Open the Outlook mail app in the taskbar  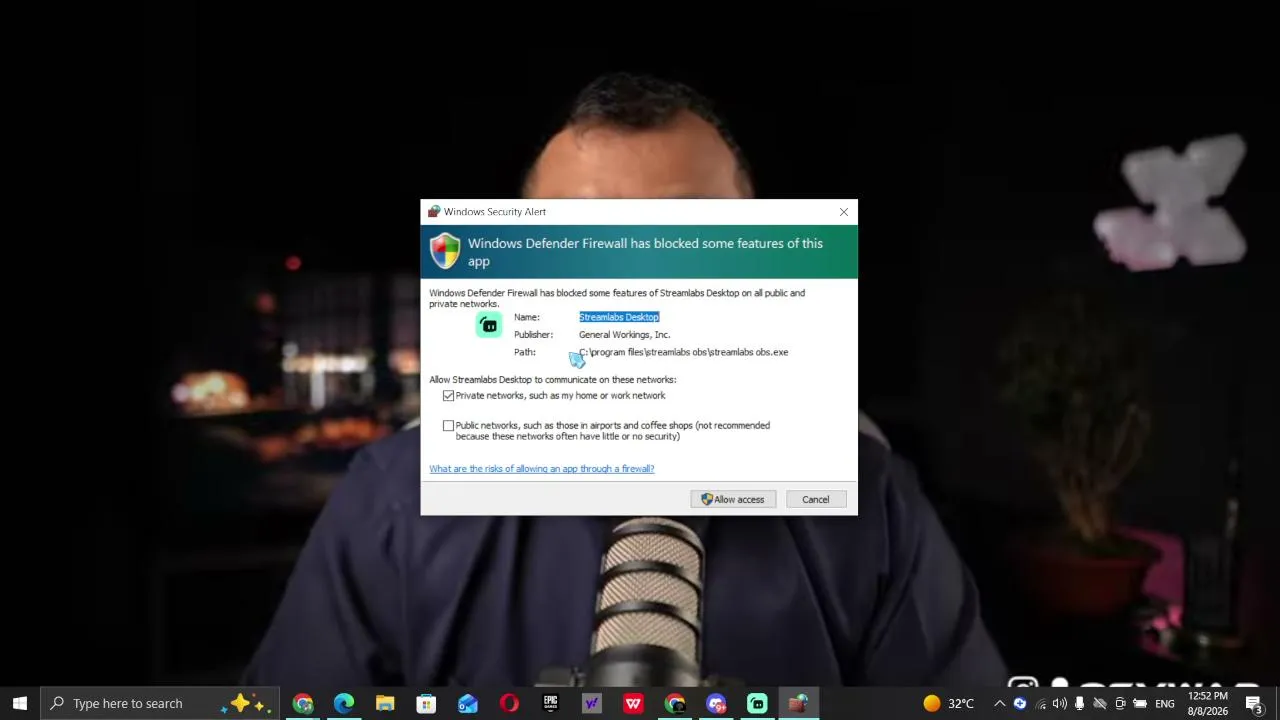point(468,703)
